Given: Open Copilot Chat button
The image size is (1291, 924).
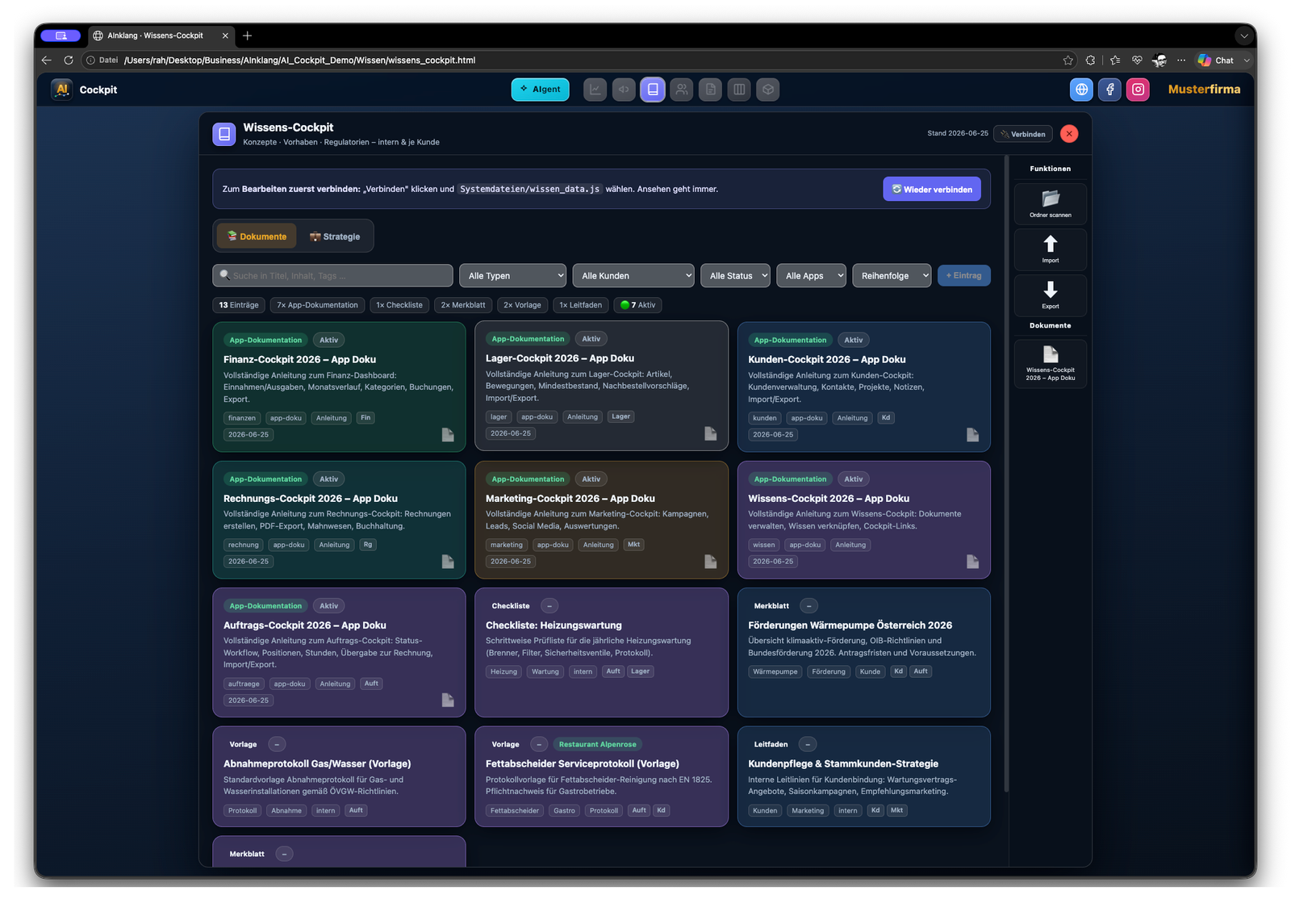Looking at the screenshot, I should point(1216,61).
